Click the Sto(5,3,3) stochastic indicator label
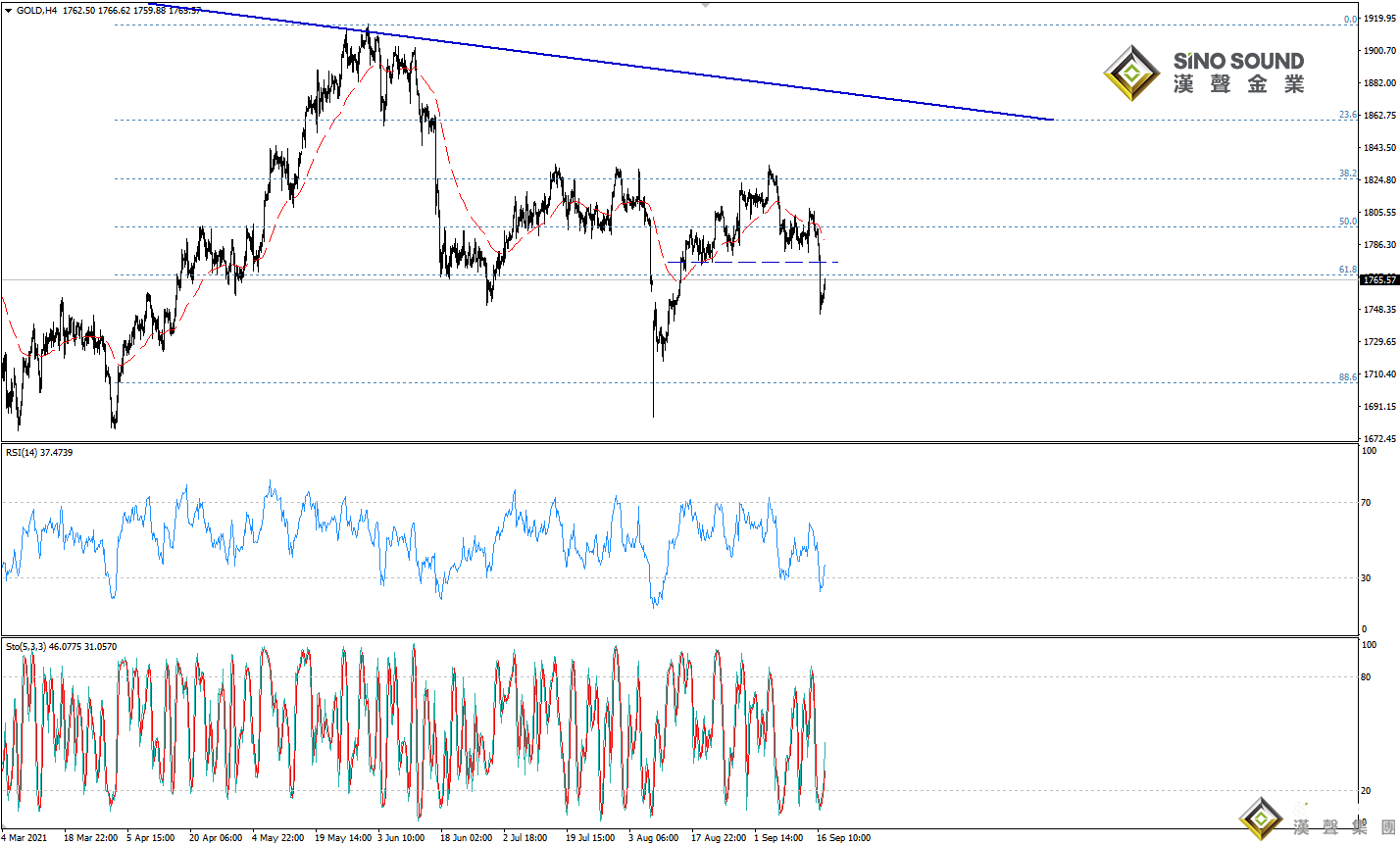Screen dimensions: 1400x846 coord(25,647)
